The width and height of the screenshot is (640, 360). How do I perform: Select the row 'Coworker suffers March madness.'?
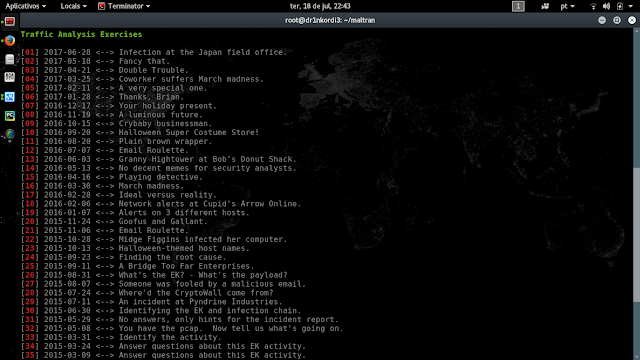[x=142, y=79]
